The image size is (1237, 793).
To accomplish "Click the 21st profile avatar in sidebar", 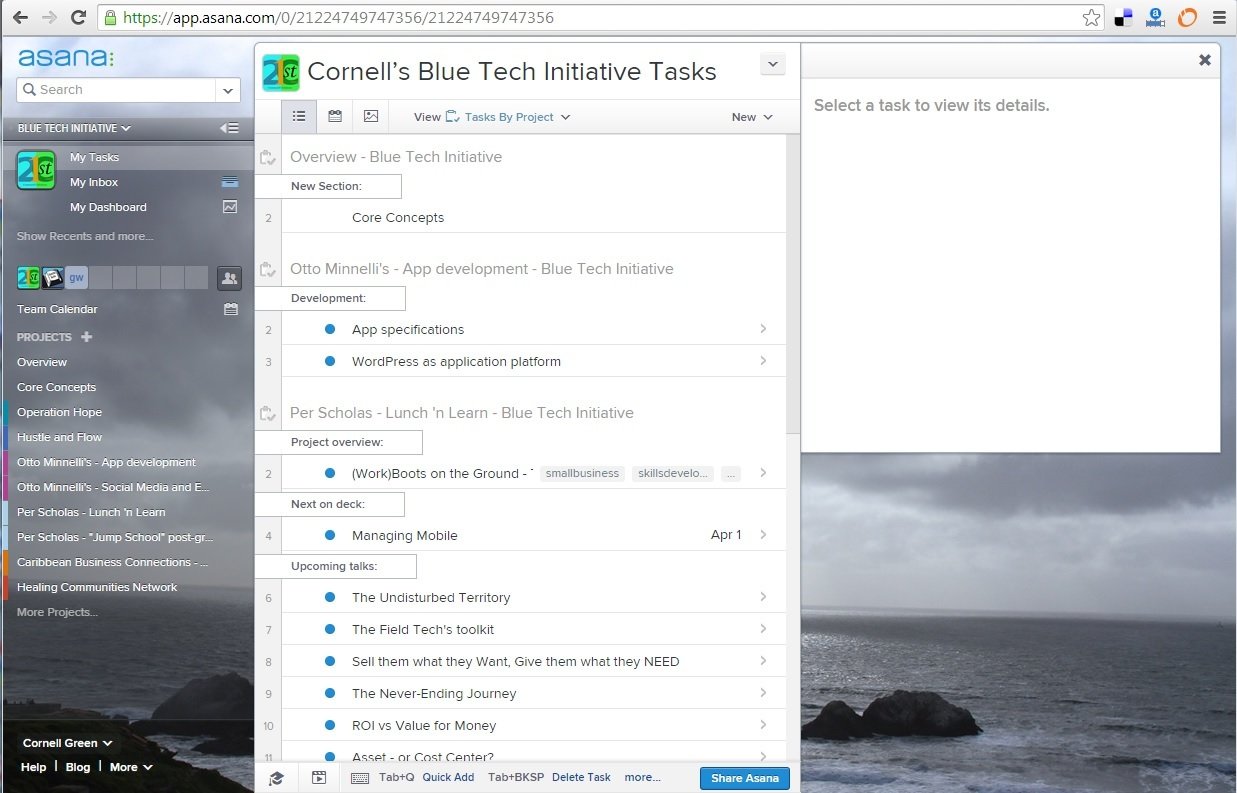I will tap(36, 170).
